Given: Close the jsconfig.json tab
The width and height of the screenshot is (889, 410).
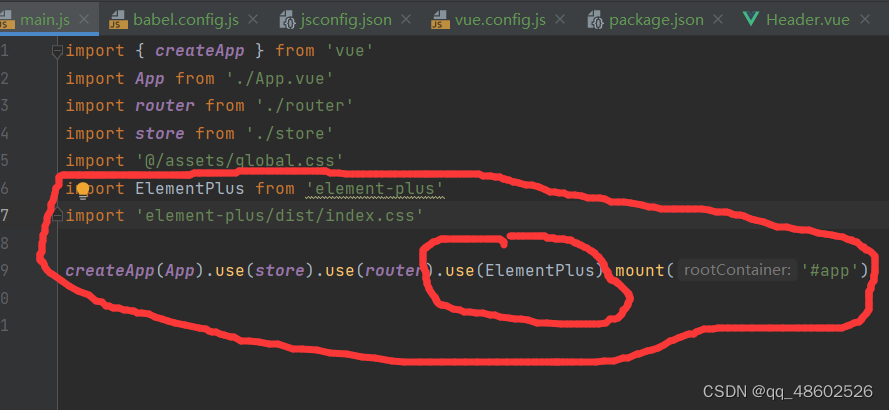Looking at the screenshot, I should [405, 19].
